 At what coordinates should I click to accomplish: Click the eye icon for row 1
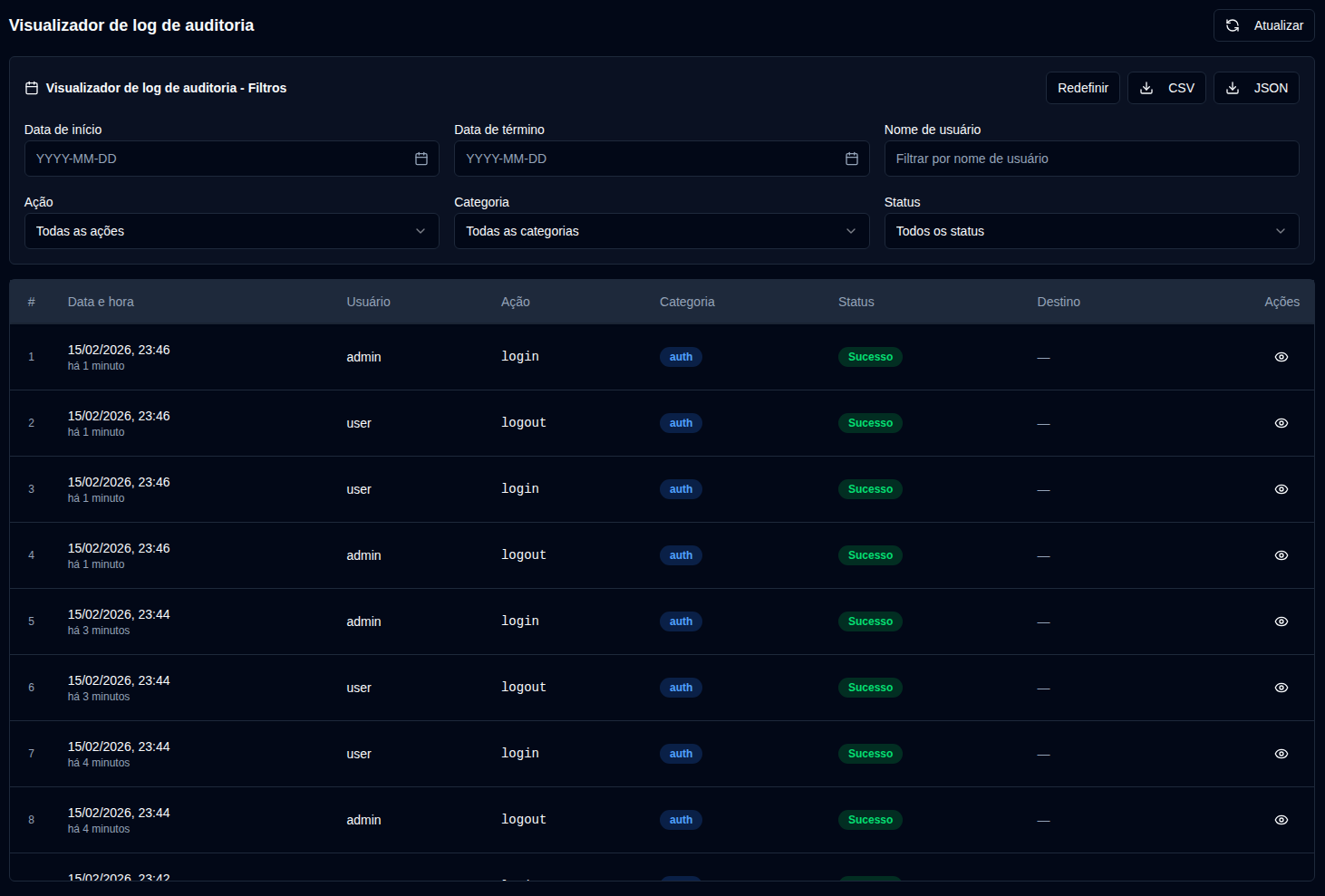pos(1281,357)
